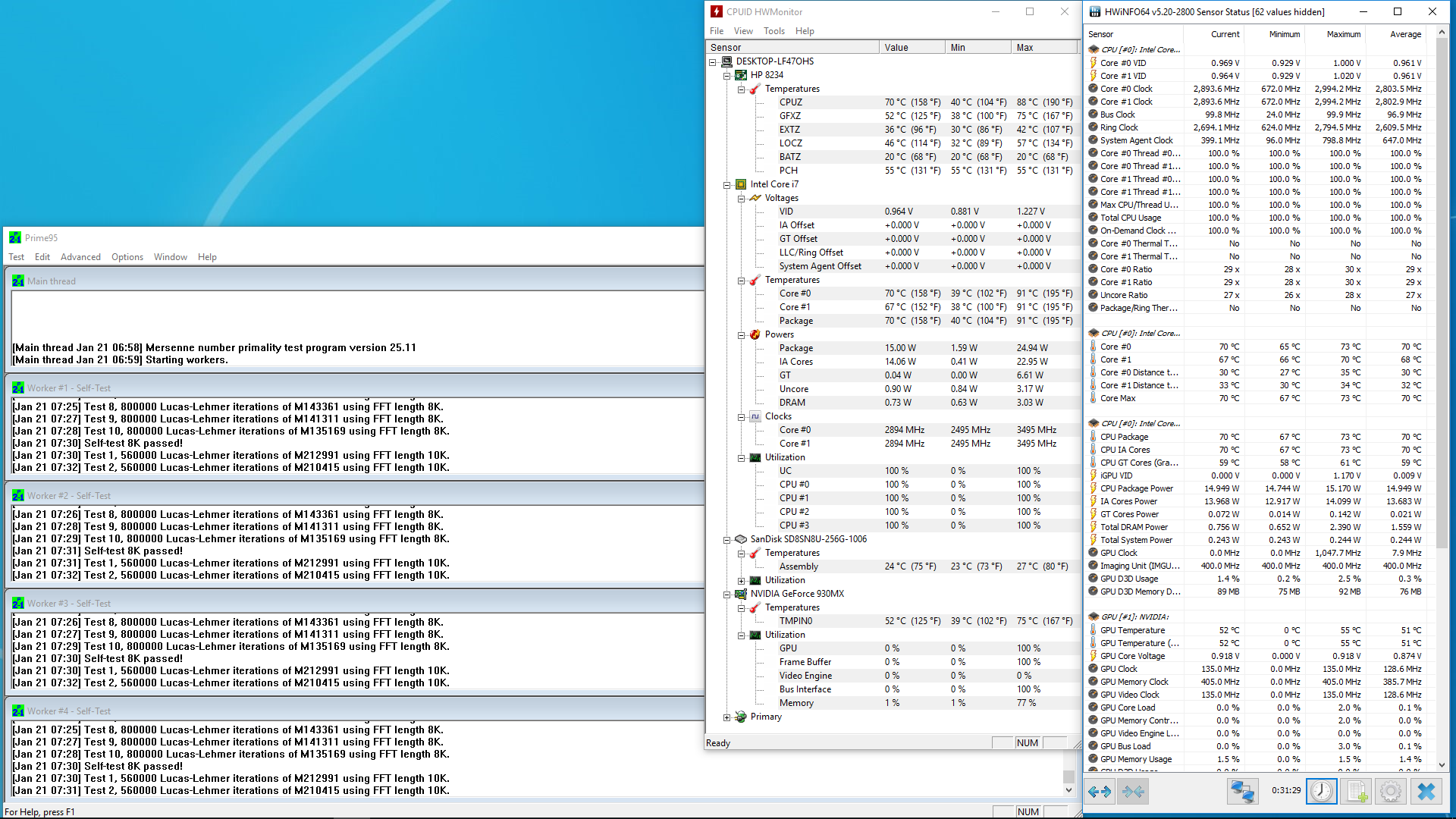Open HWiNFO64 network computers button
This screenshot has height=819, width=1456.
[1242, 792]
